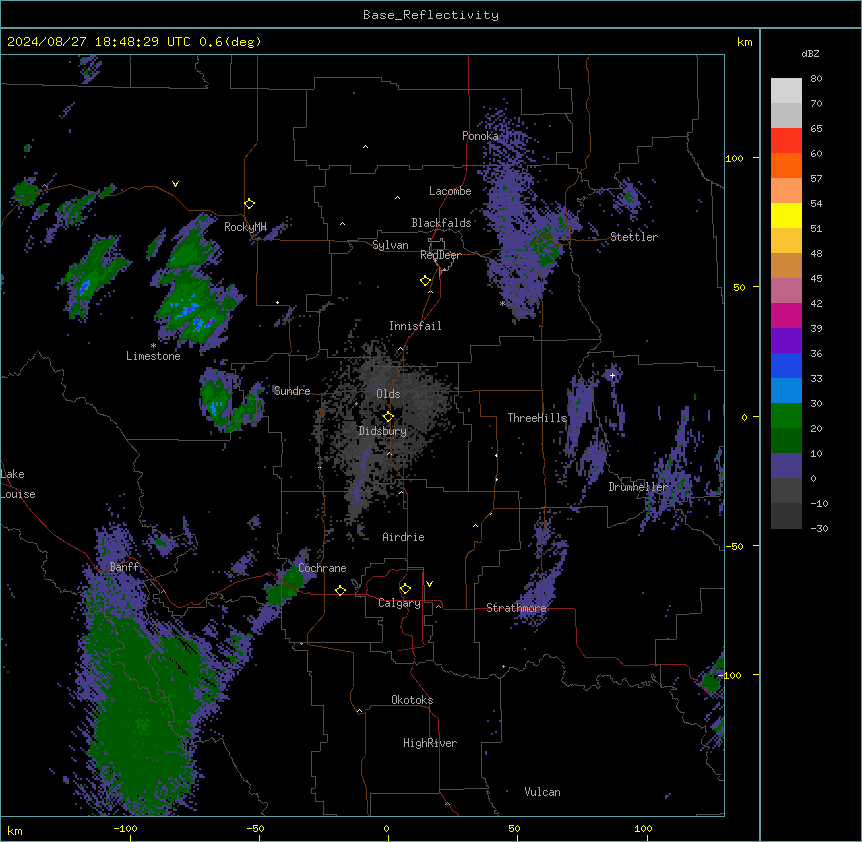
Task: Pick the slate purple 0-10 dBZ legend swatch
Action: [786, 466]
